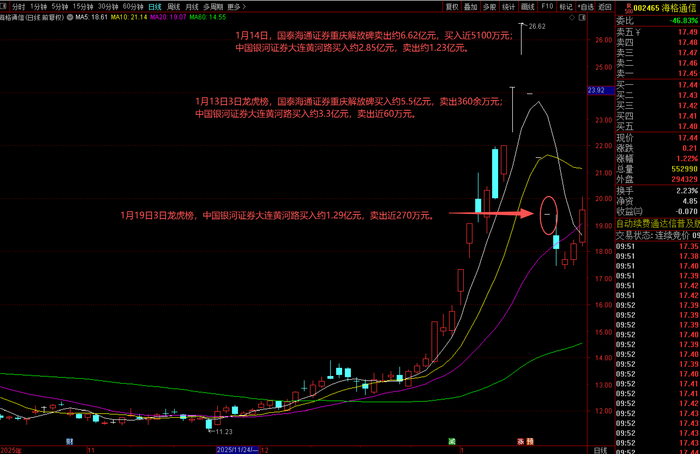
Task: Expand the 更多 > period options
Action: [237, 7]
